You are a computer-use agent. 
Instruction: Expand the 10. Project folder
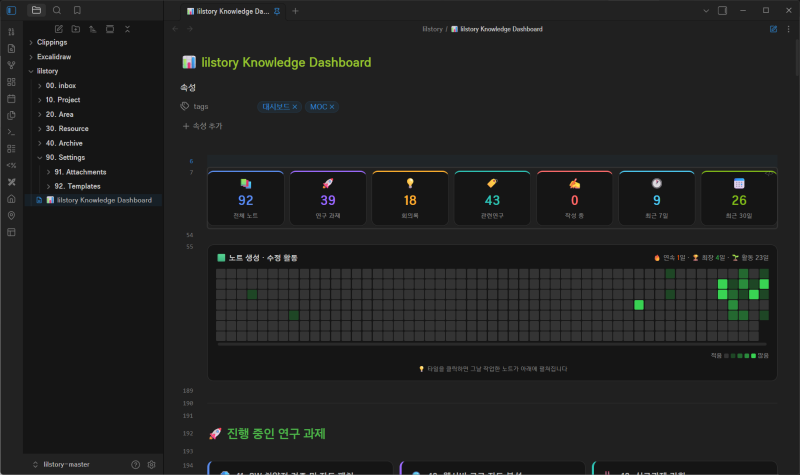(x=40, y=100)
